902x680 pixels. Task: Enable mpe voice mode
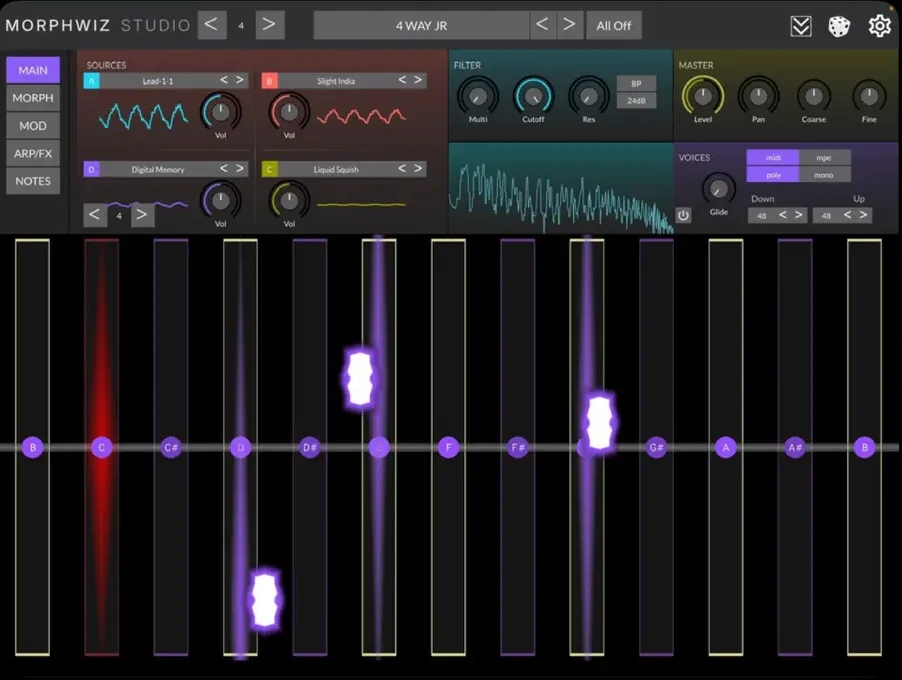(824, 158)
